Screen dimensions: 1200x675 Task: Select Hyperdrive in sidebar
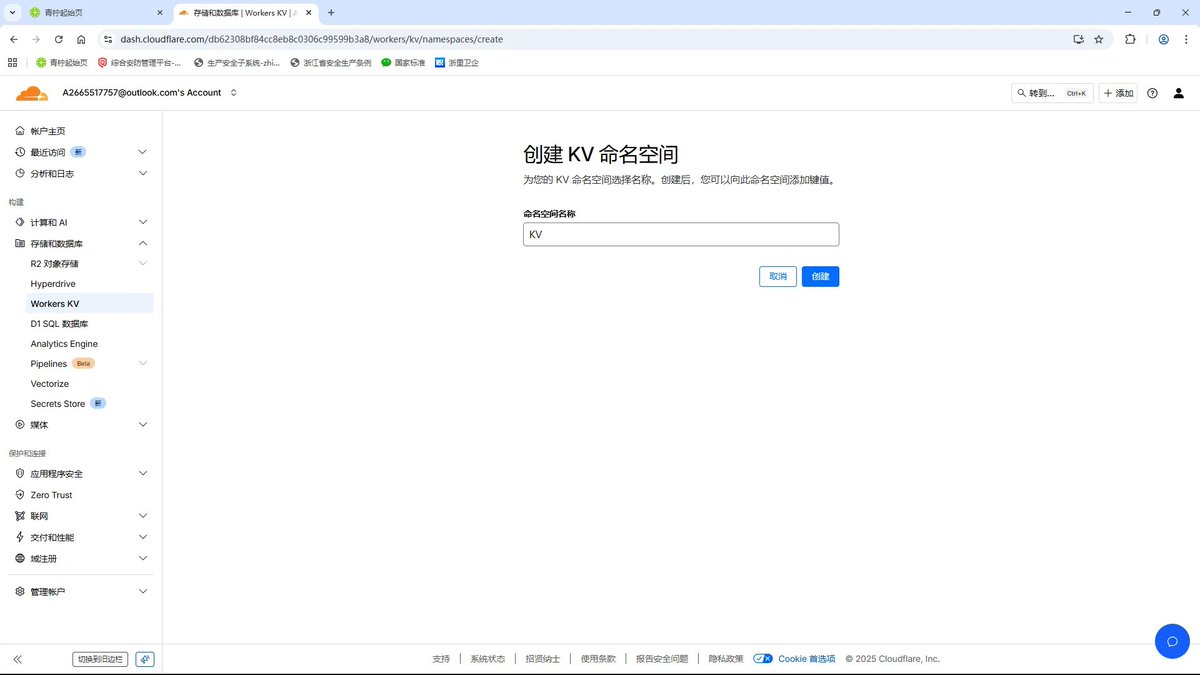coord(53,284)
